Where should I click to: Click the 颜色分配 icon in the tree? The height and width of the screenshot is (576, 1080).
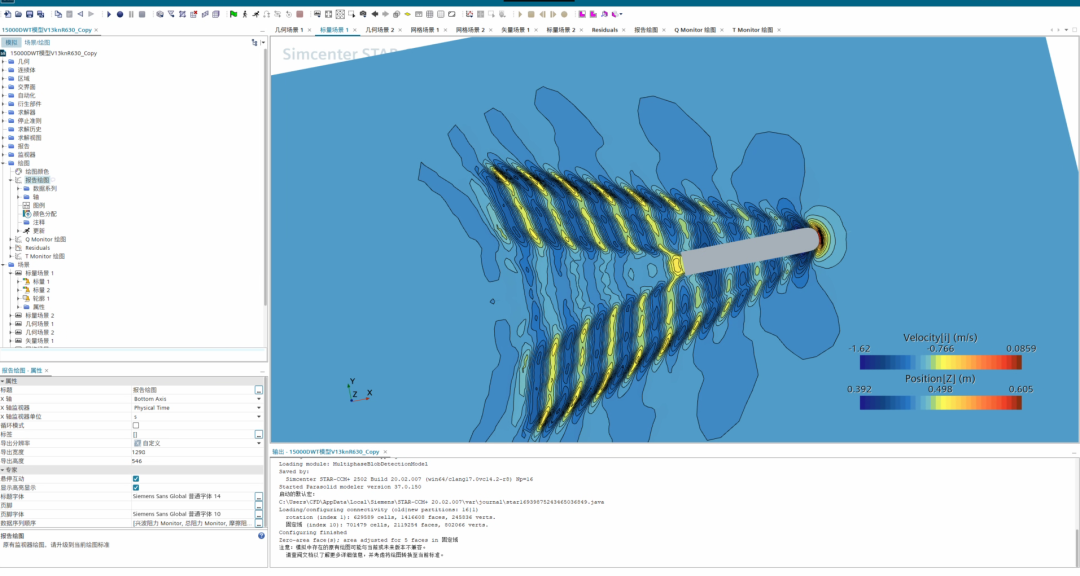27,214
